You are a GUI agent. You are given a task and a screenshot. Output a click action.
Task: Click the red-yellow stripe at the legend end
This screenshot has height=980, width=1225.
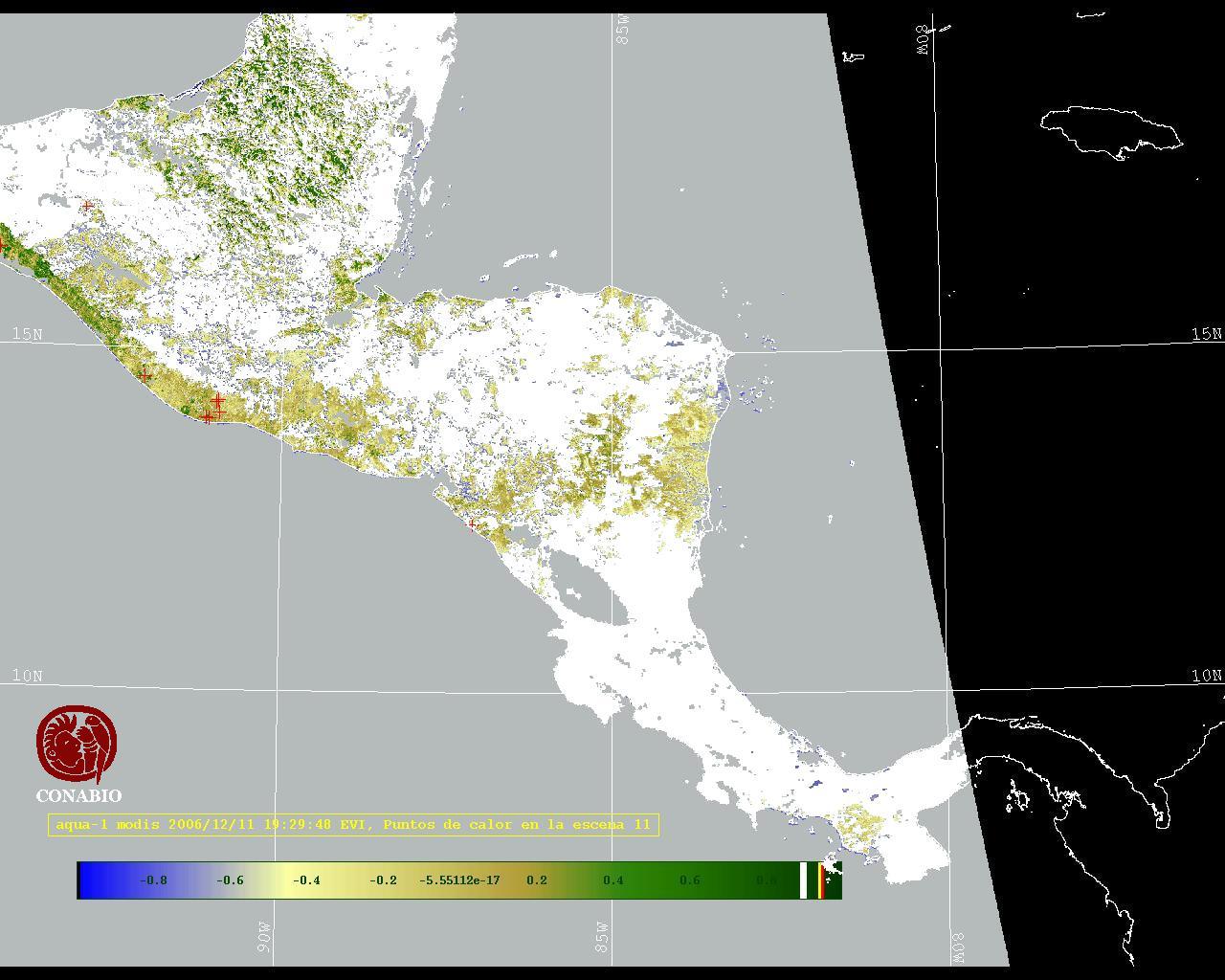tap(820, 880)
